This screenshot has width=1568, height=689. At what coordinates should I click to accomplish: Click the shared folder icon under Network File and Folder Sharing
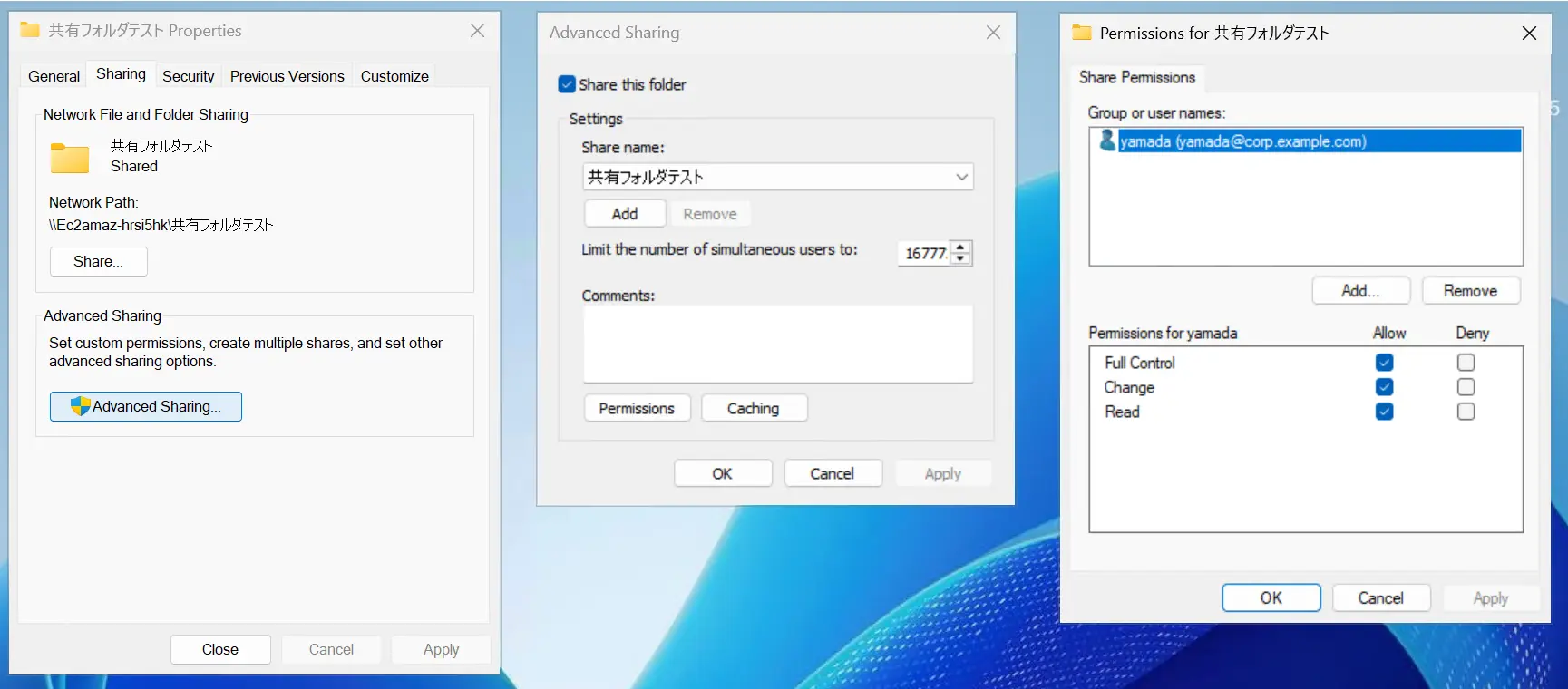70,158
